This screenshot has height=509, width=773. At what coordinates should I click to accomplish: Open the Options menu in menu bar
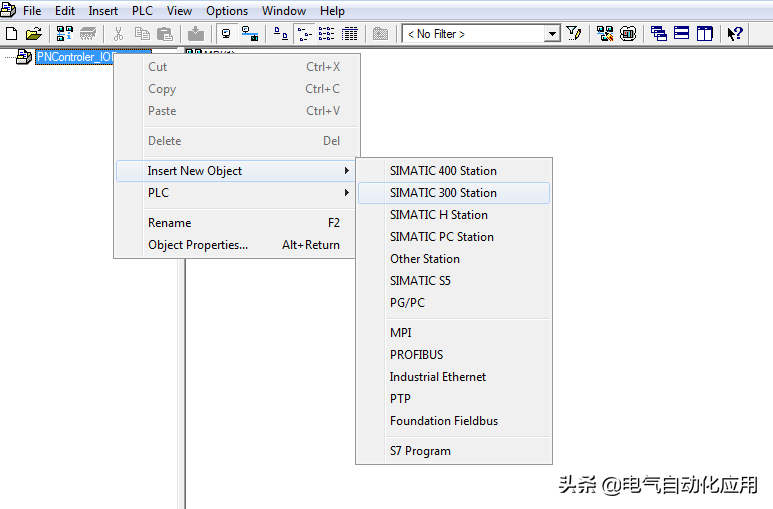coord(227,11)
